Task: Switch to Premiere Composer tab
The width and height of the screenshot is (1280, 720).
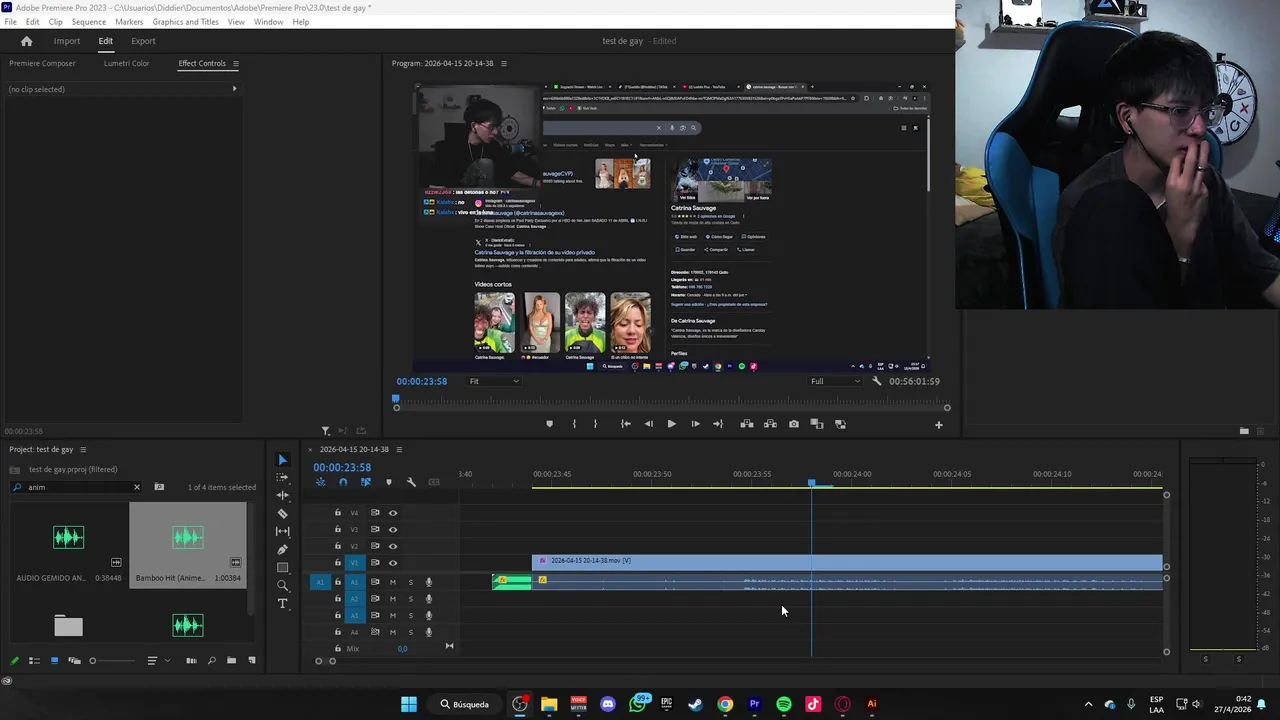Action: click(42, 64)
